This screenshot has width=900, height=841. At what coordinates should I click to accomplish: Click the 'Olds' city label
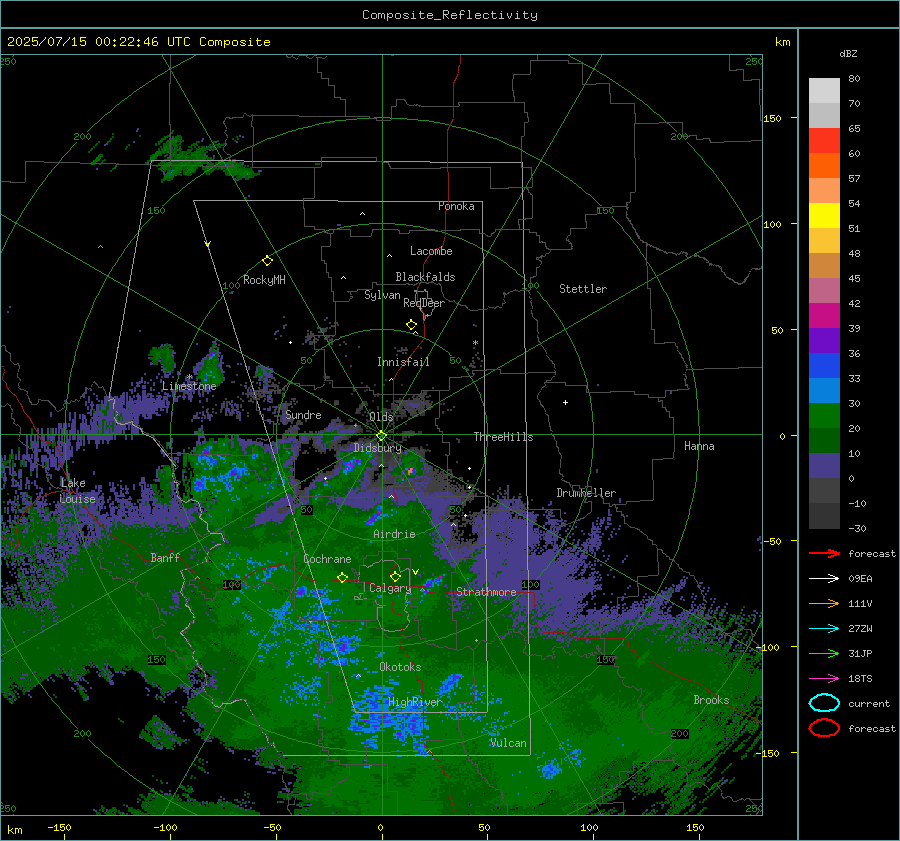coord(381,416)
